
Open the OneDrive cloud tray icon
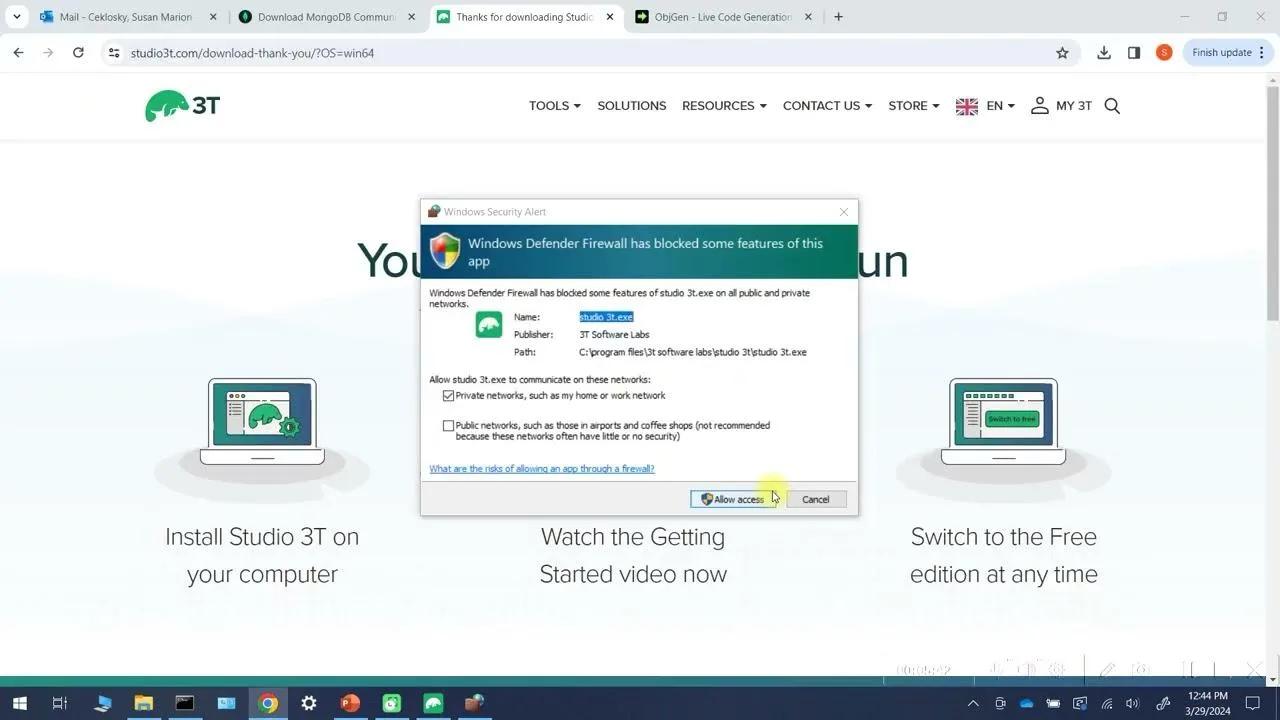[x=1026, y=703]
